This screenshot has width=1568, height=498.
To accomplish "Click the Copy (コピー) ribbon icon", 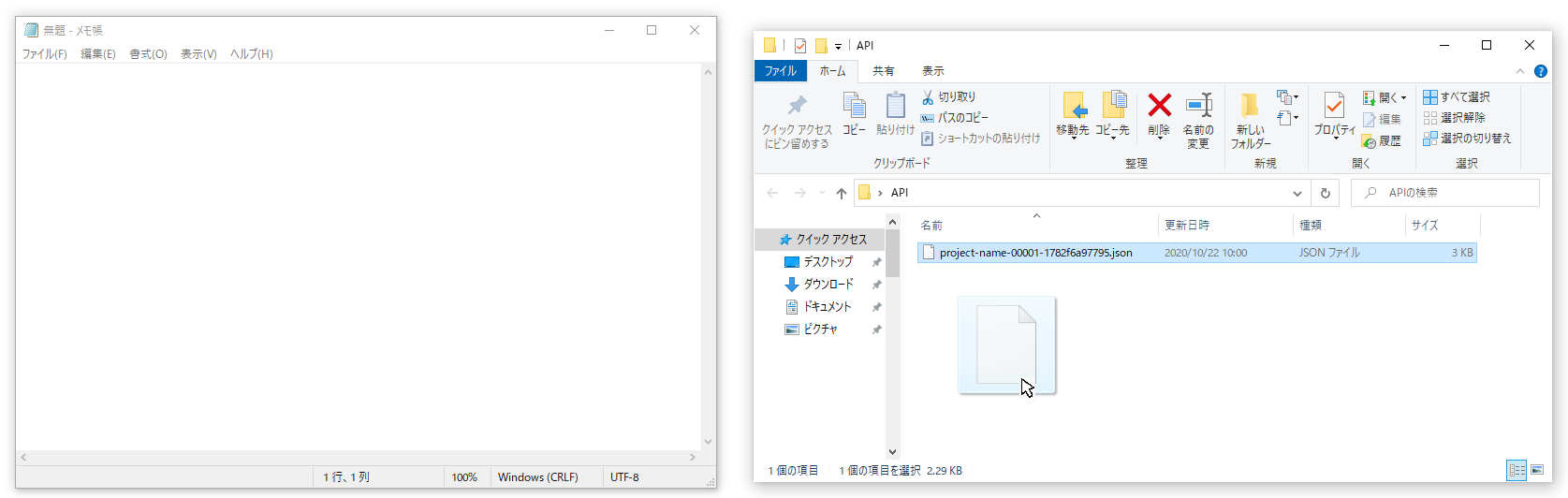I will pyautogui.click(x=854, y=106).
